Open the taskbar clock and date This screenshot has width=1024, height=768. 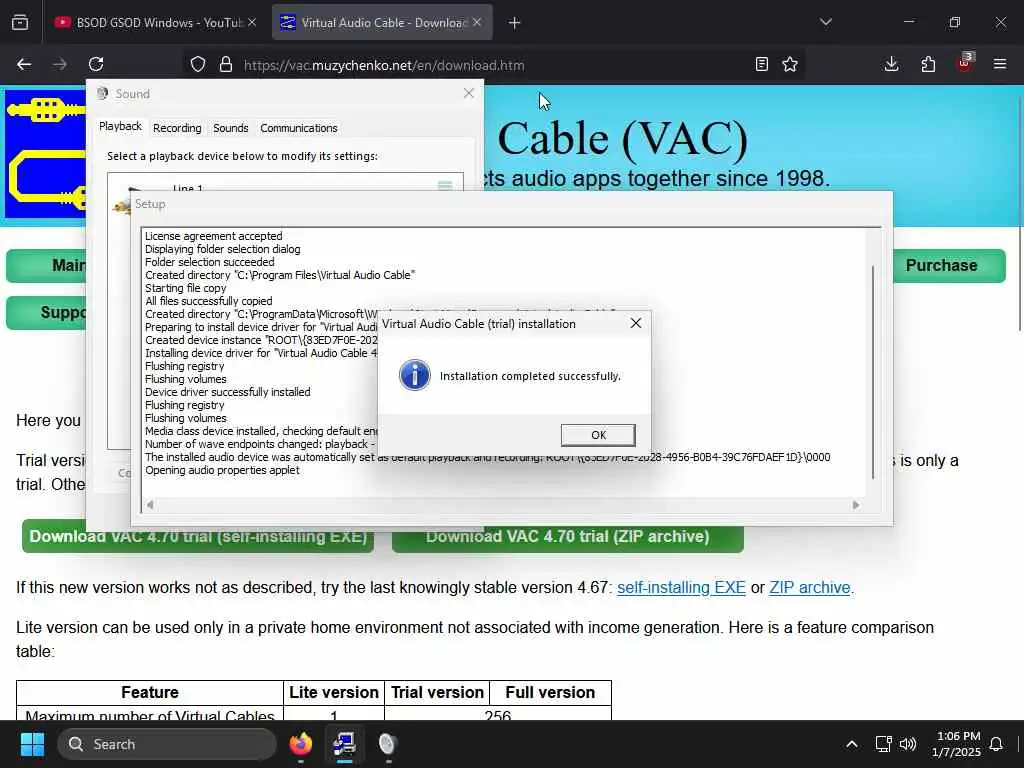(957, 744)
